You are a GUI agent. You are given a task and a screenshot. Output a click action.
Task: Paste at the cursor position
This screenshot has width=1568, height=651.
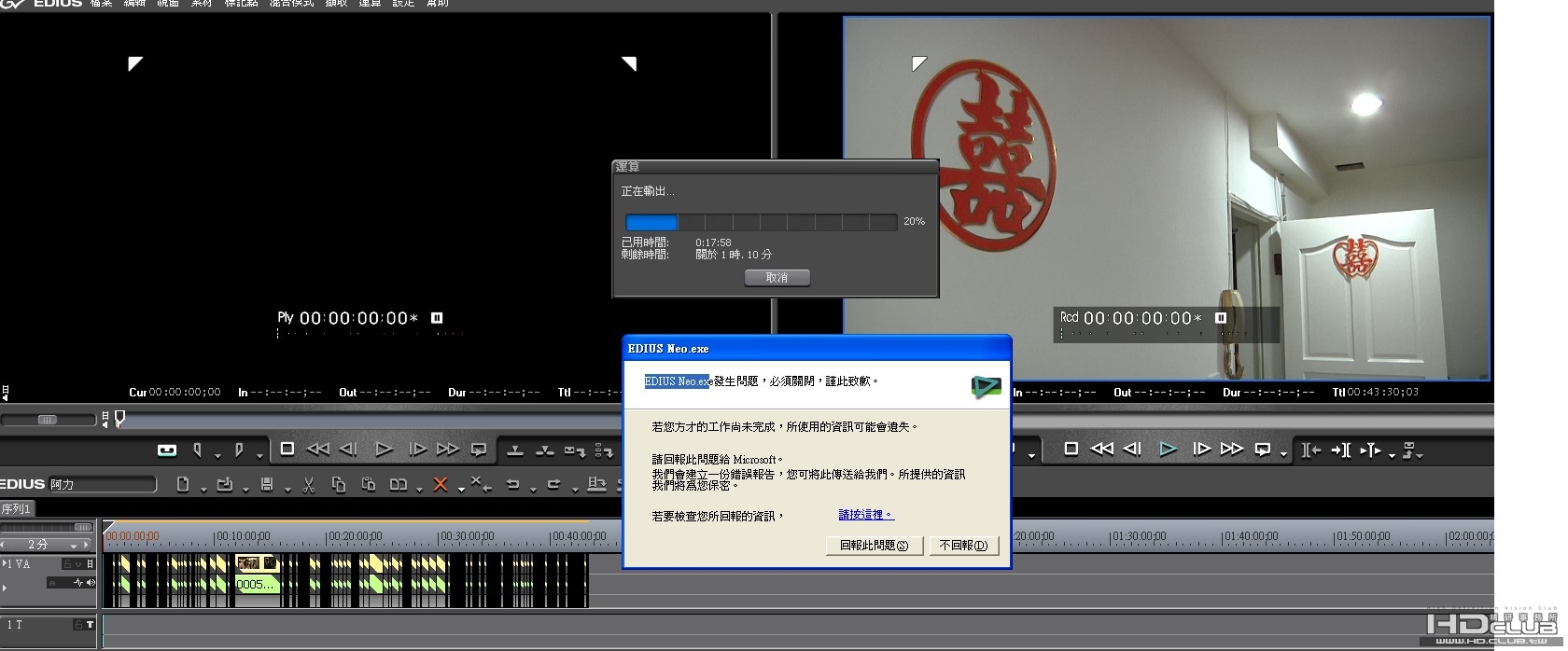[369, 484]
